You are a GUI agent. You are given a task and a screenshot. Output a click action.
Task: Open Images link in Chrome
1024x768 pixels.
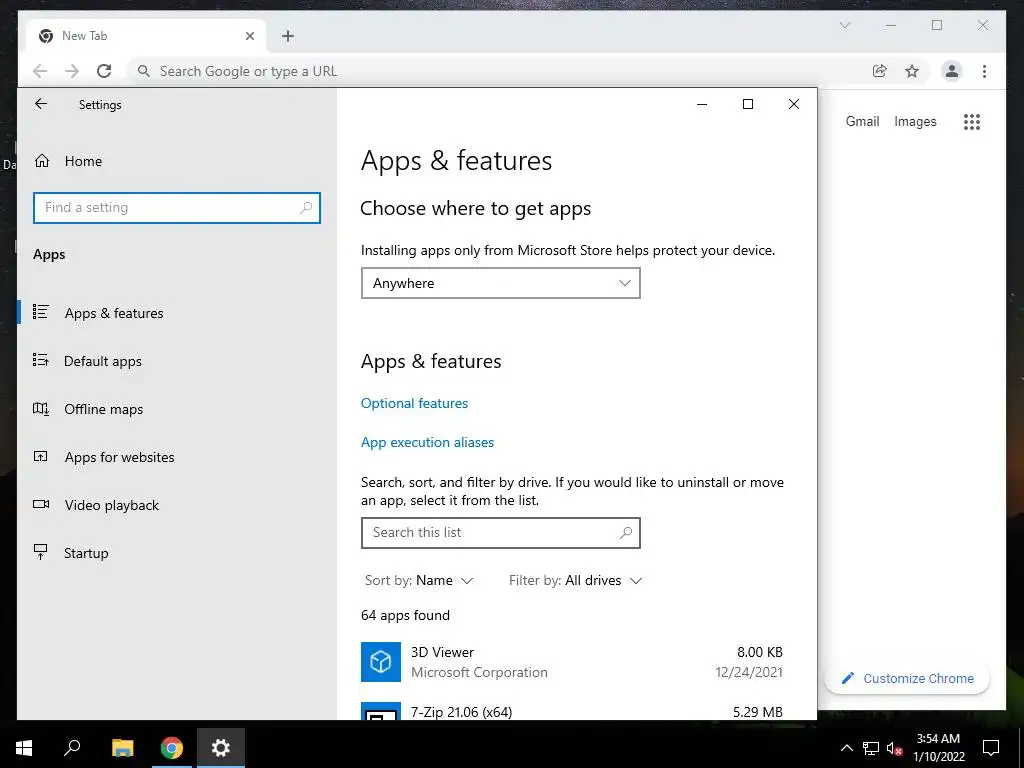(x=915, y=121)
